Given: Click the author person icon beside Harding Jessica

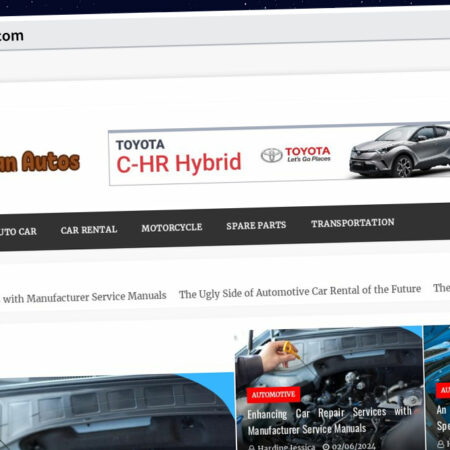Looking at the screenshot, I should (x=252, y=447).
